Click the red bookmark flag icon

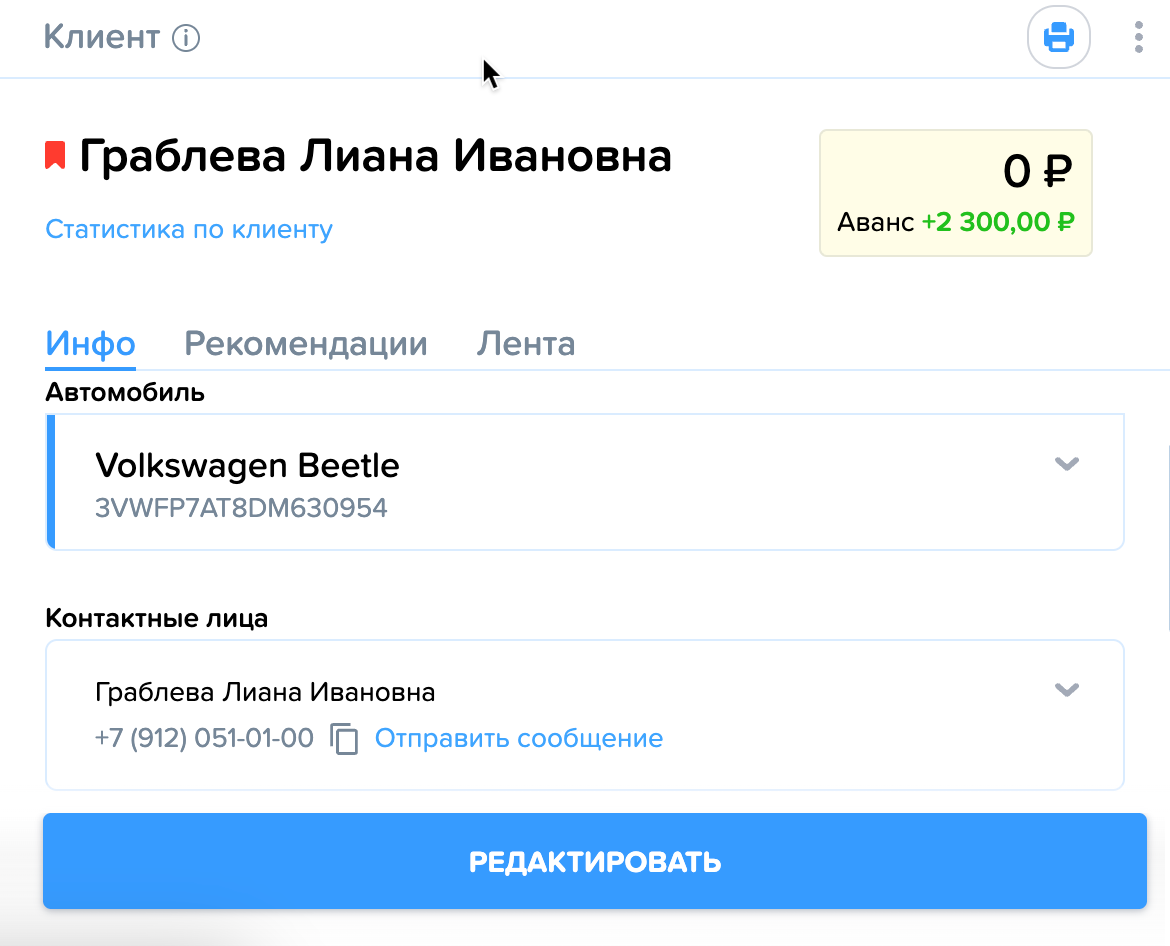click(55, 155)
